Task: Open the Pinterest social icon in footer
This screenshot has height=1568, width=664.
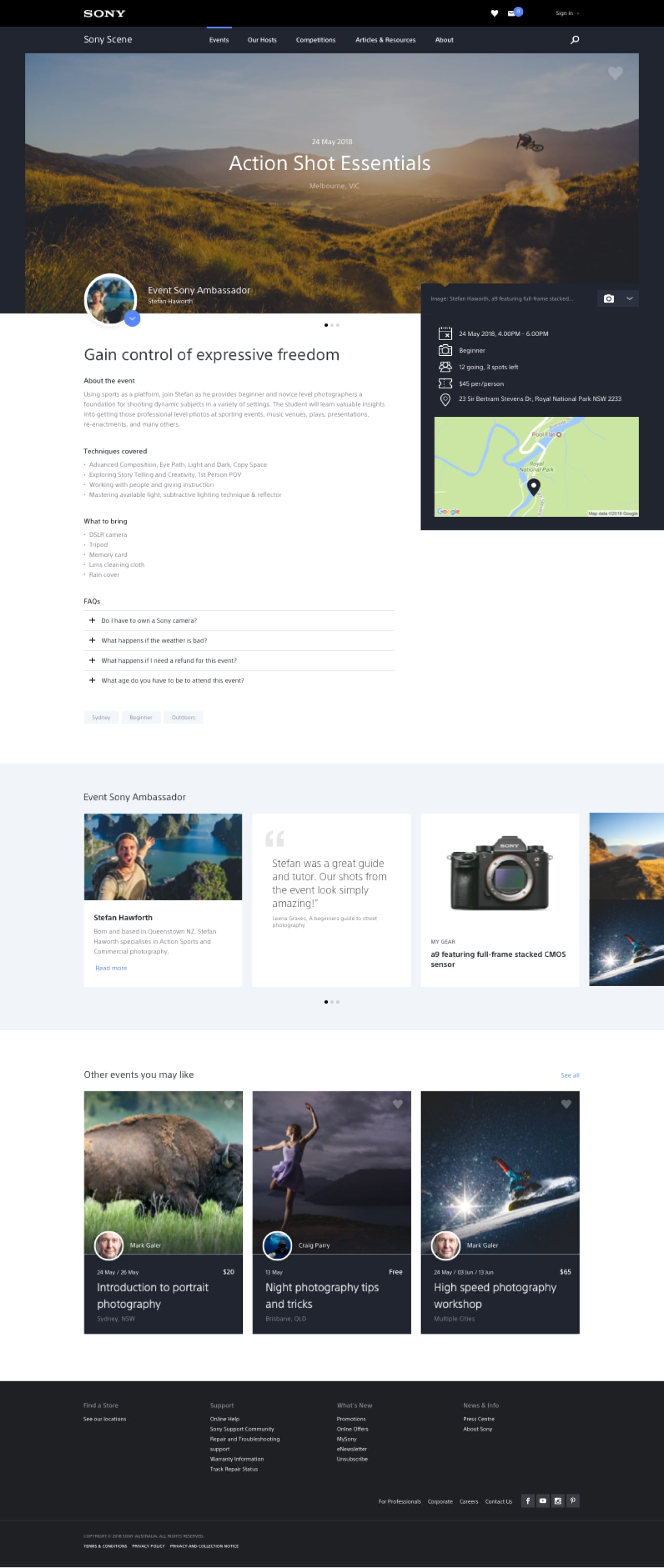Action: pyautogui.click(x=573, y=1501)
